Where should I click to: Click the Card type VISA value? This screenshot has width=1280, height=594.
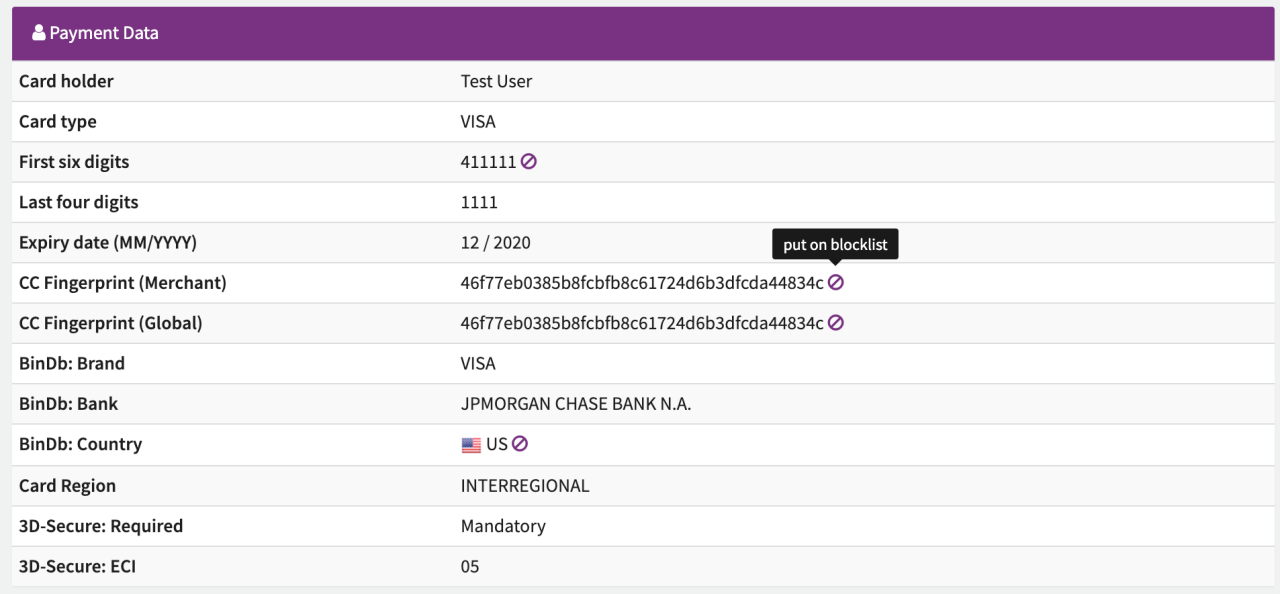point(478,122)
